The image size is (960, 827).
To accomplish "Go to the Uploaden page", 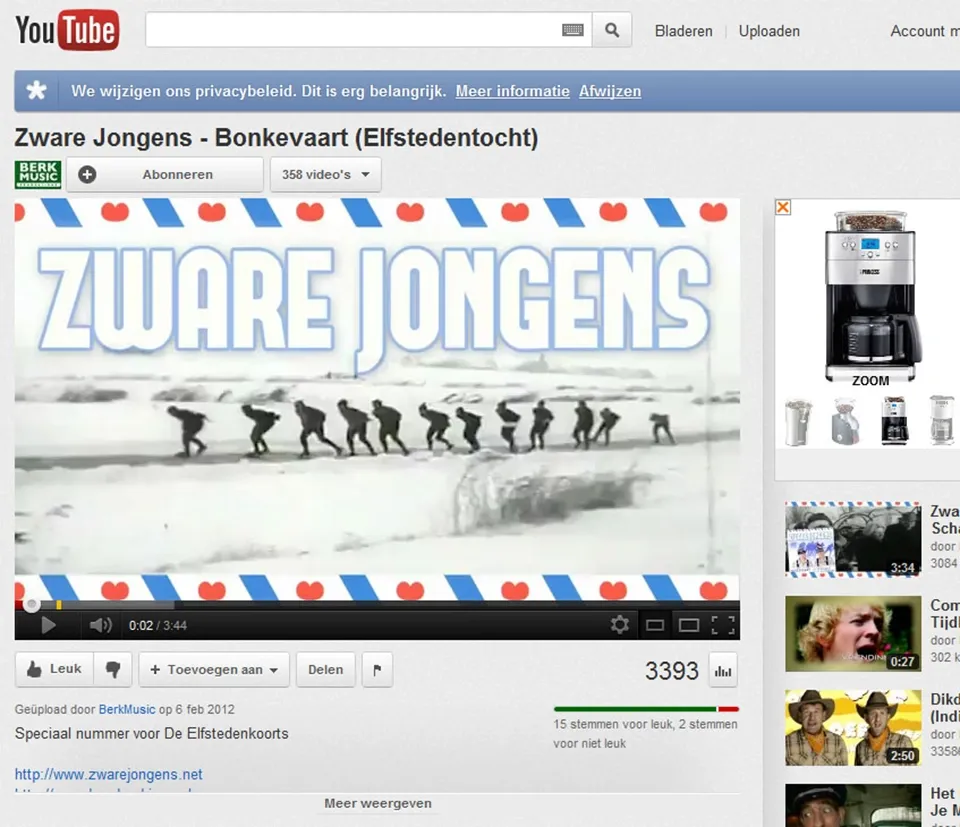I will point(769,31).
